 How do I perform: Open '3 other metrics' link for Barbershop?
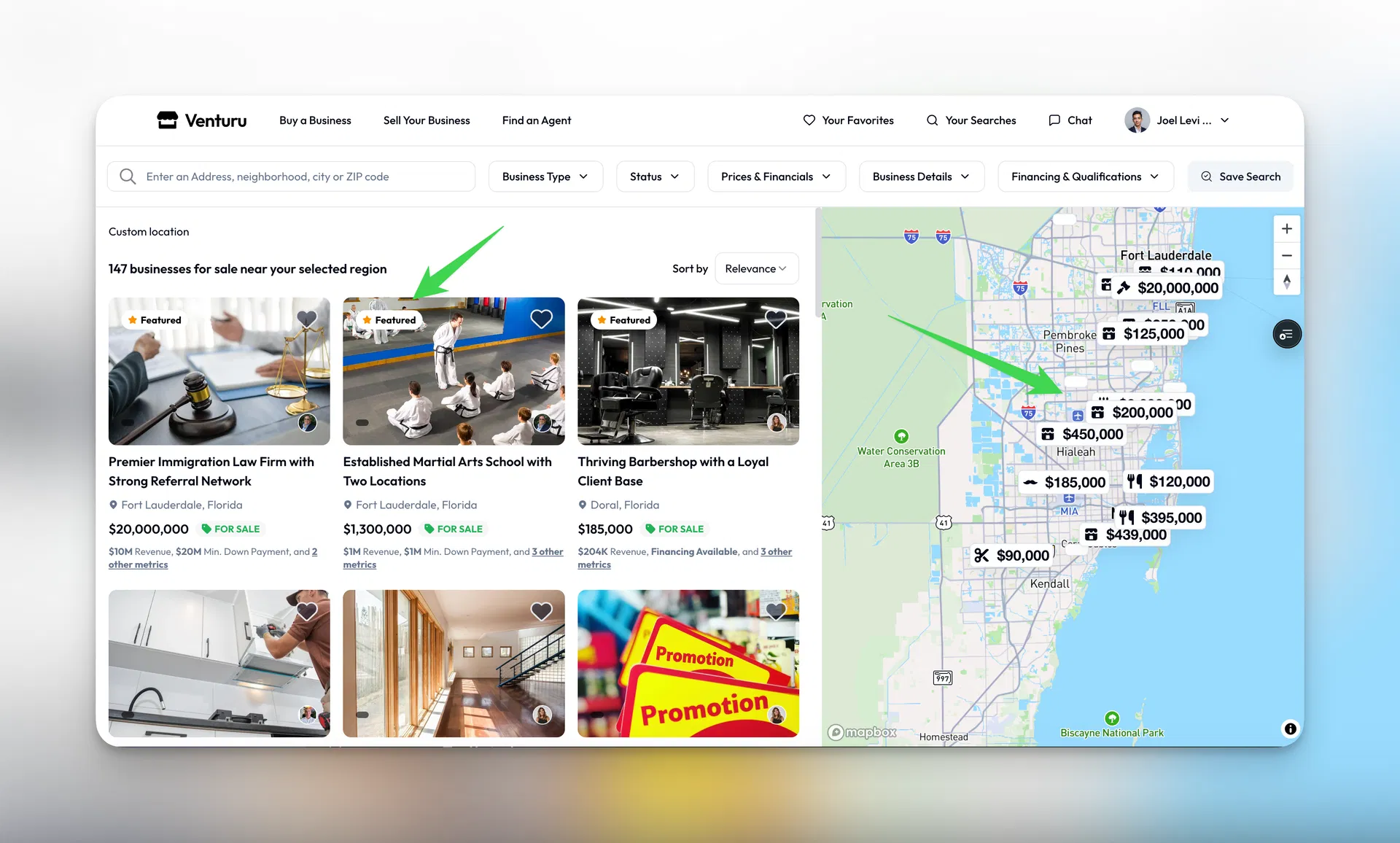coord(776,552)
